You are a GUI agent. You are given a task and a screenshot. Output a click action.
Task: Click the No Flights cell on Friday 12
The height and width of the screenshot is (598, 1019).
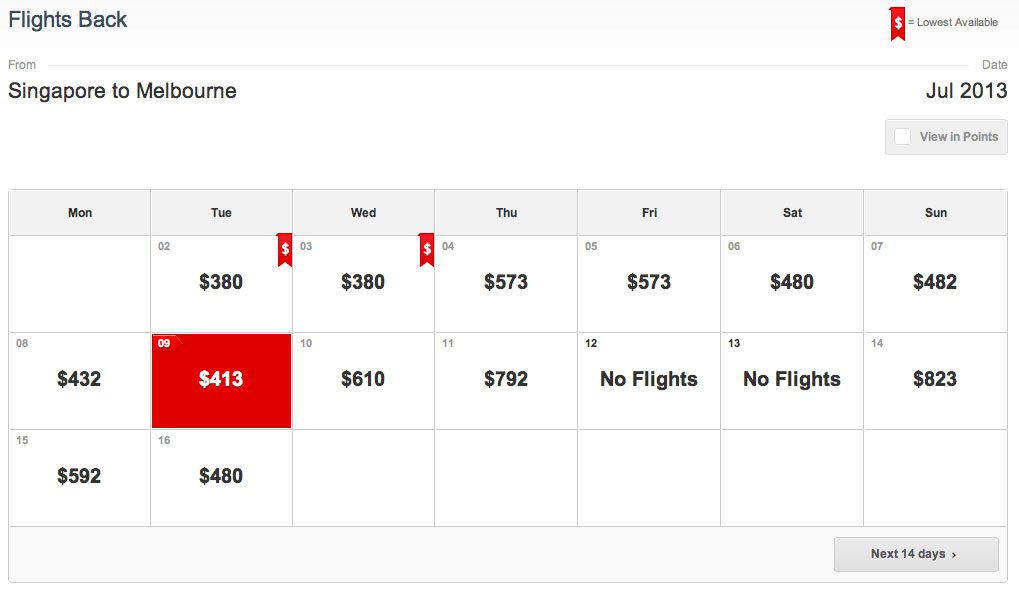pos(649,379)
